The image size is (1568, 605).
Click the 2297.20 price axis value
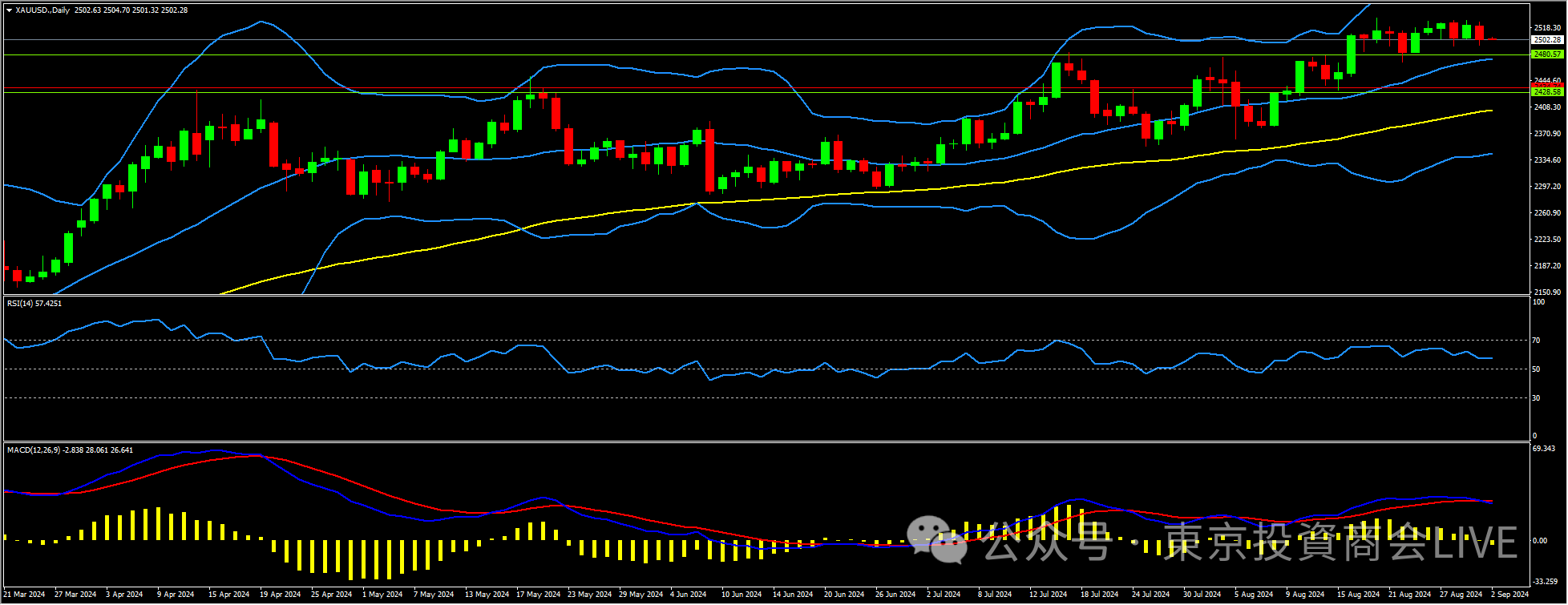(1546, 186)
